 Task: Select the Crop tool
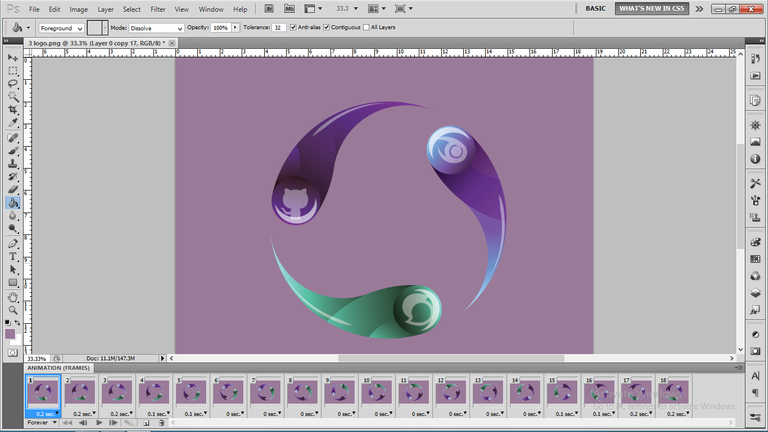13,109
